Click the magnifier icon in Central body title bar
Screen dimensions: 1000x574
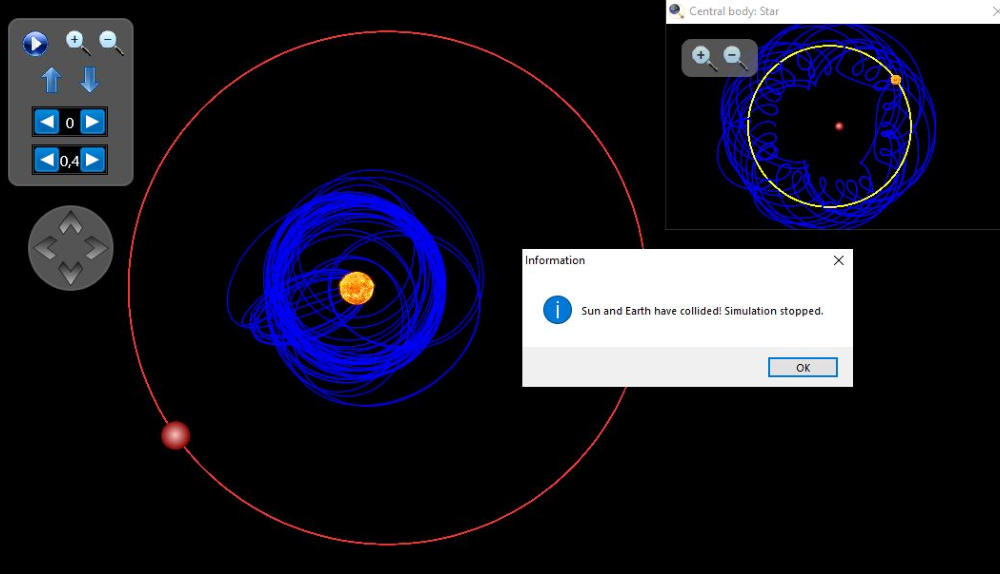point(676,11)
